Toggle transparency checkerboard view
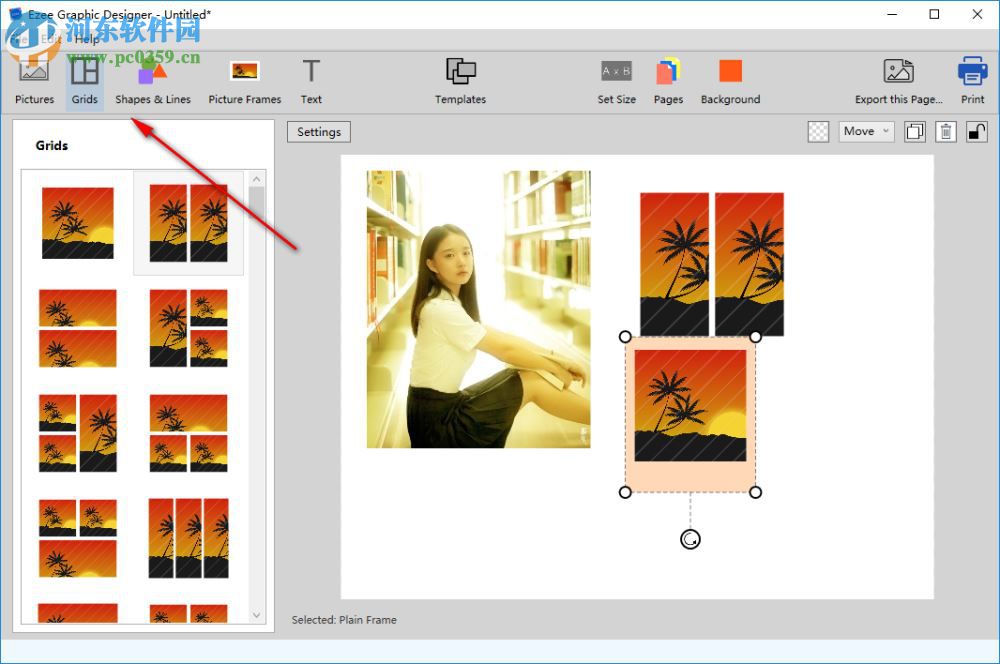The image size is (1000, 664). click(x=818, y=131)
